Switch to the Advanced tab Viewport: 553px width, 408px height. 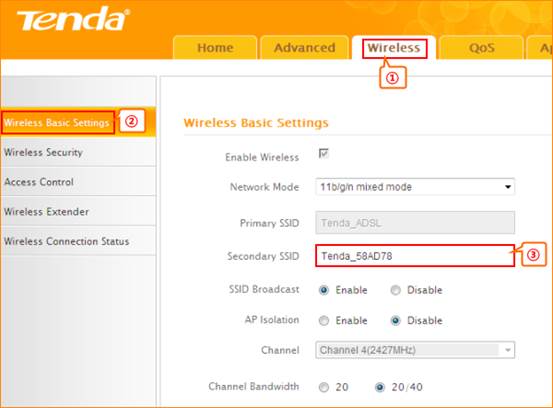[x=305, y=48]
